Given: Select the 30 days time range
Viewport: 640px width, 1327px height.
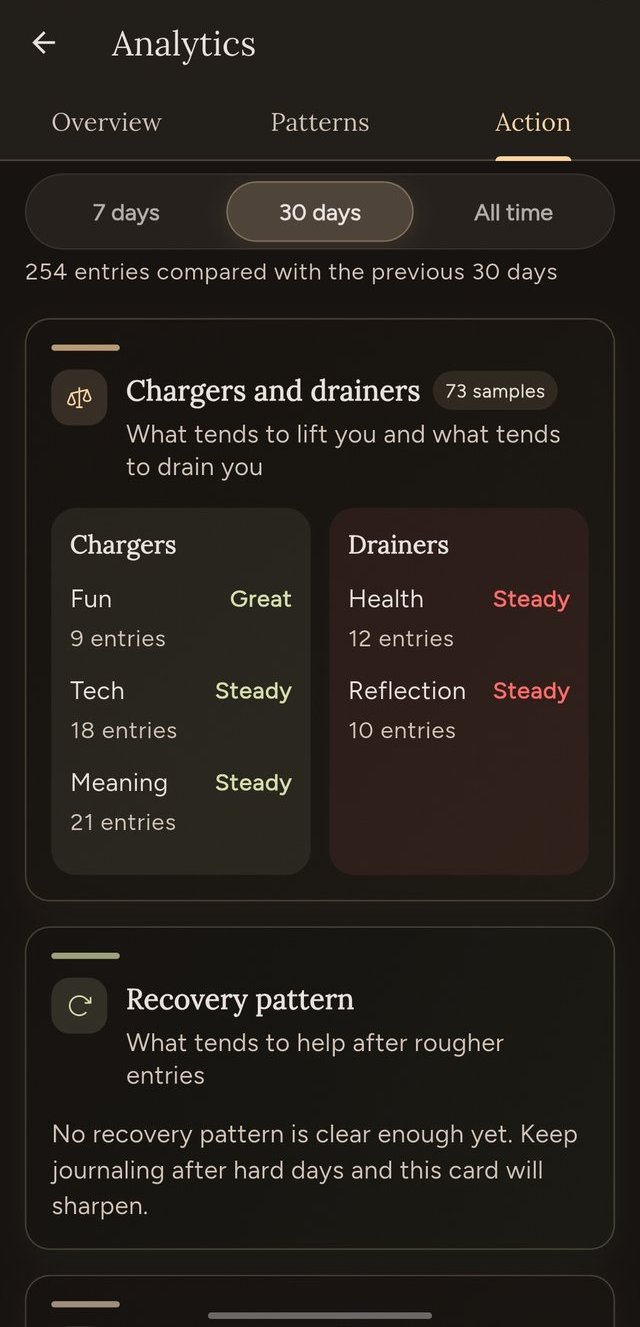Looking at the screenshot, I should point(319,212).
